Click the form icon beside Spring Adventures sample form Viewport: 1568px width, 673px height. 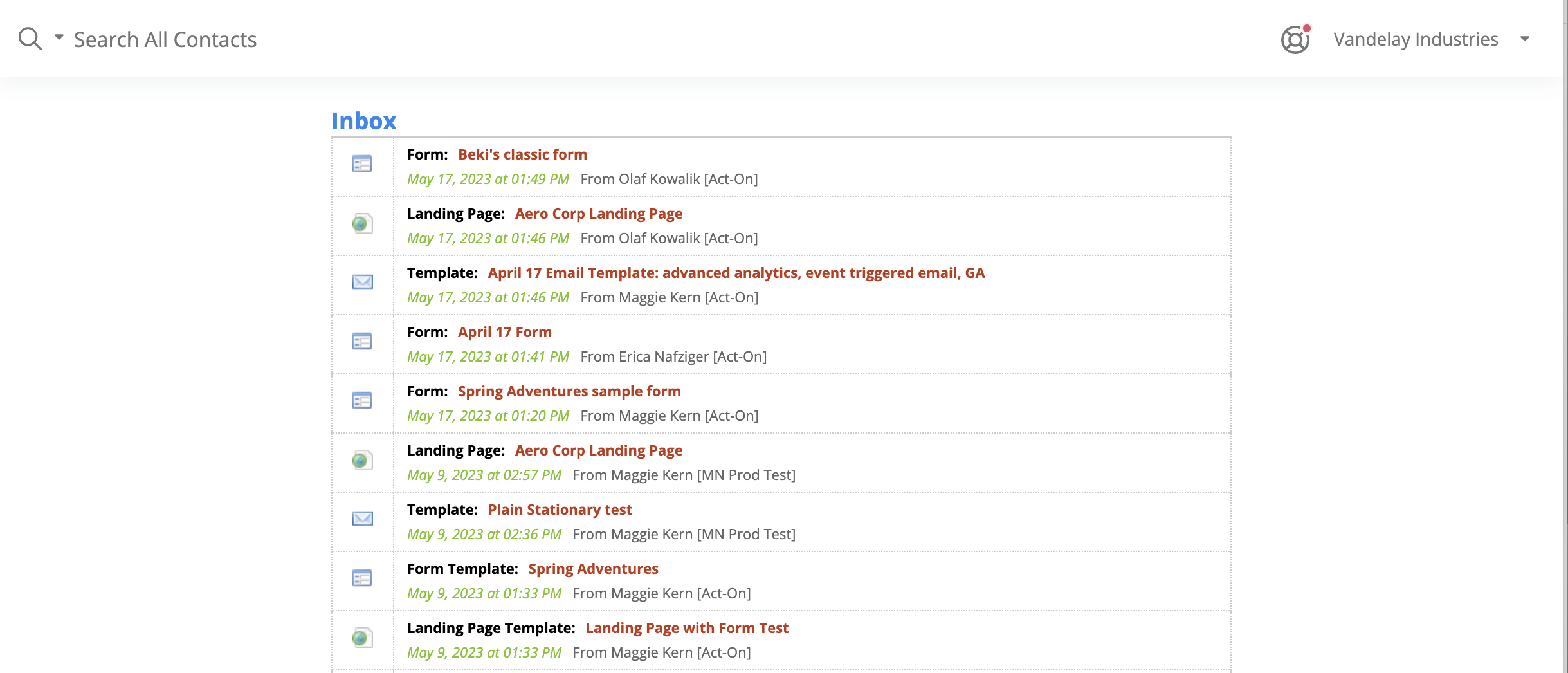click(x=362, y=401)
